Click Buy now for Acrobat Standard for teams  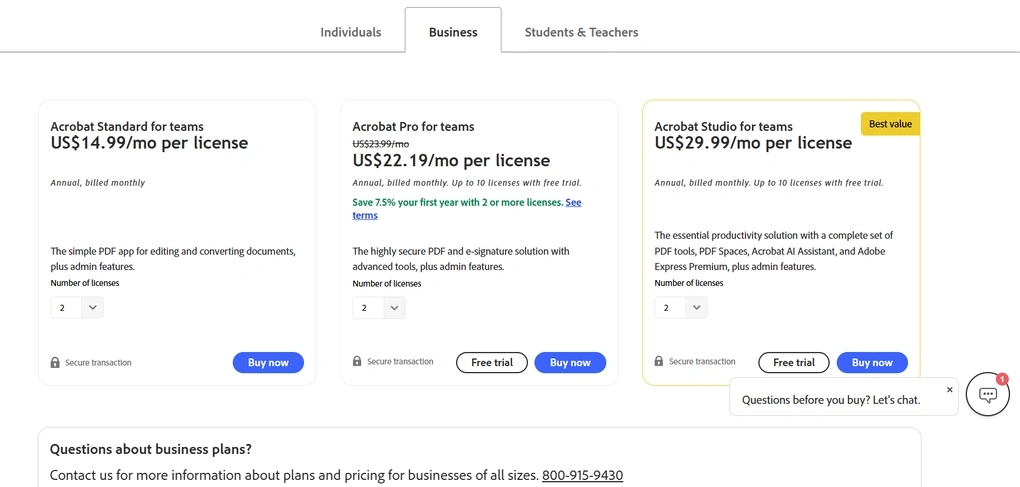coord(268,363)
